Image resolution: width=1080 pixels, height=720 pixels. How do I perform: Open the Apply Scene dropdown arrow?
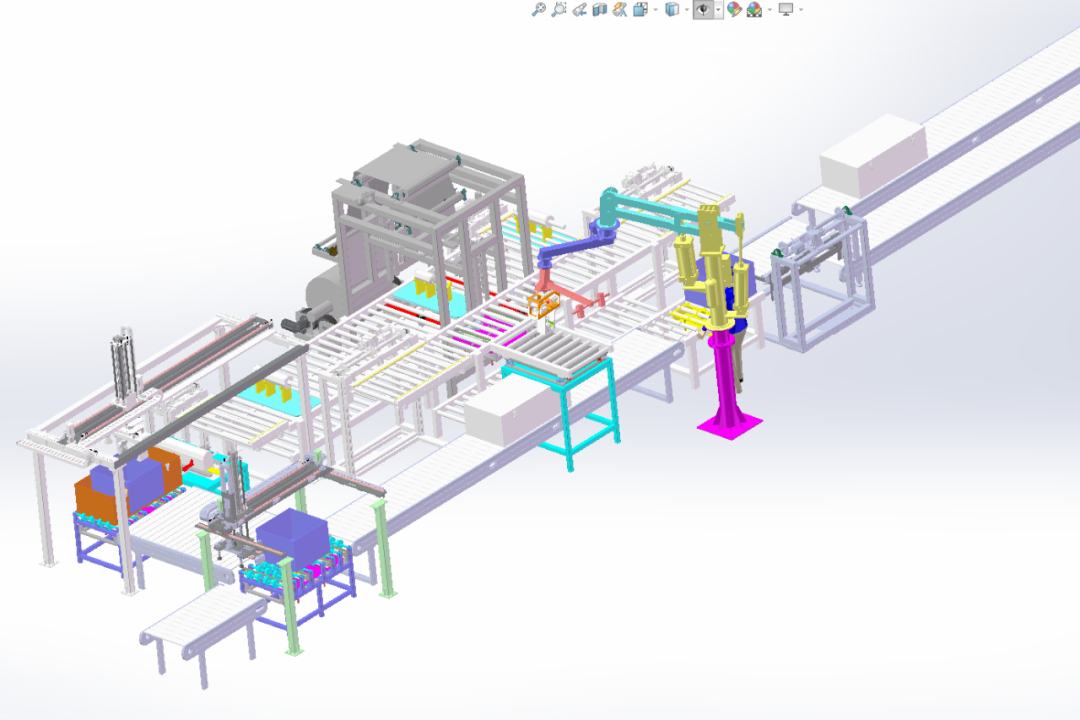click(x=769, y=10)
